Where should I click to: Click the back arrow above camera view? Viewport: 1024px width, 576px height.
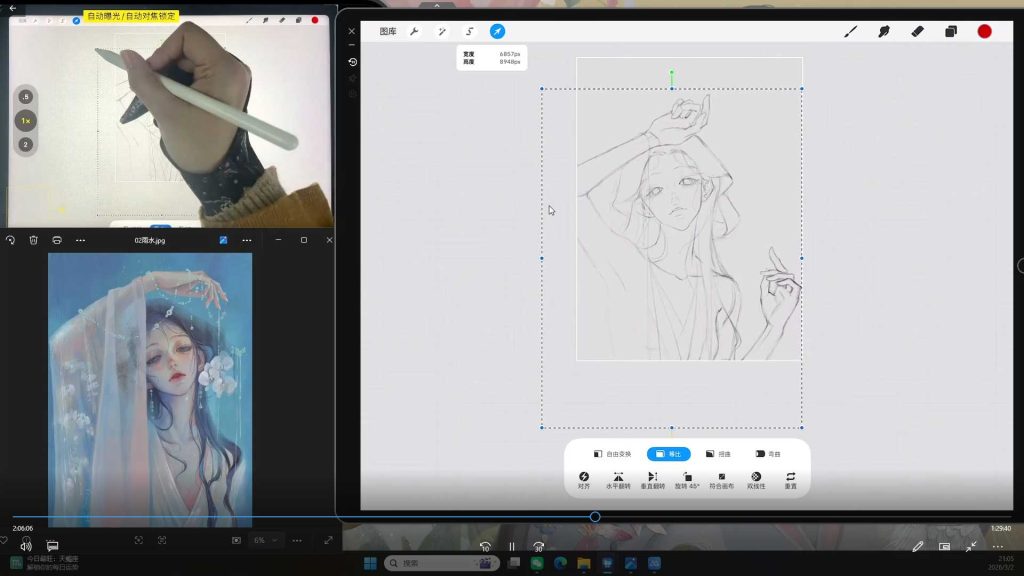(x=12, y=8)
